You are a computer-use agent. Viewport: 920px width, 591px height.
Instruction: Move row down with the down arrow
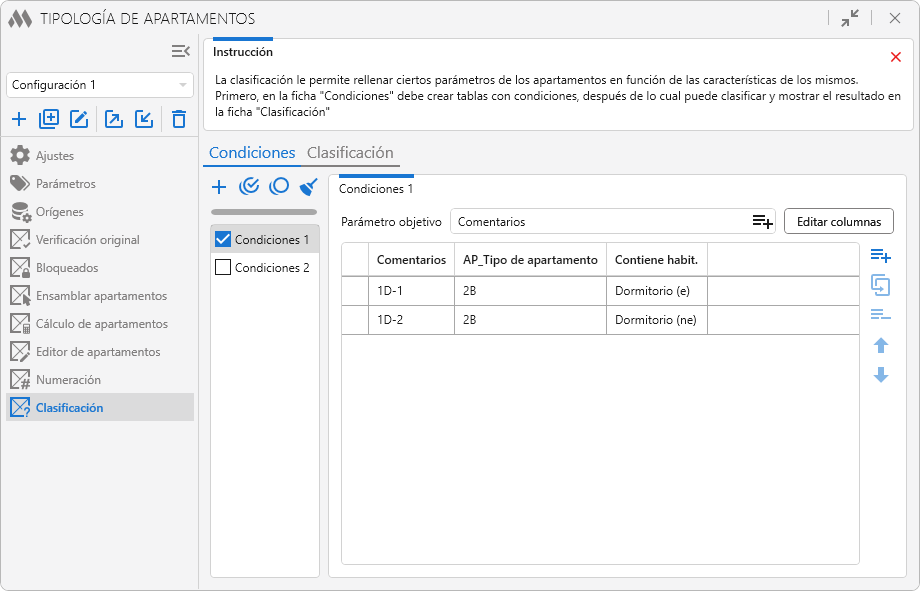click(881, 375)
